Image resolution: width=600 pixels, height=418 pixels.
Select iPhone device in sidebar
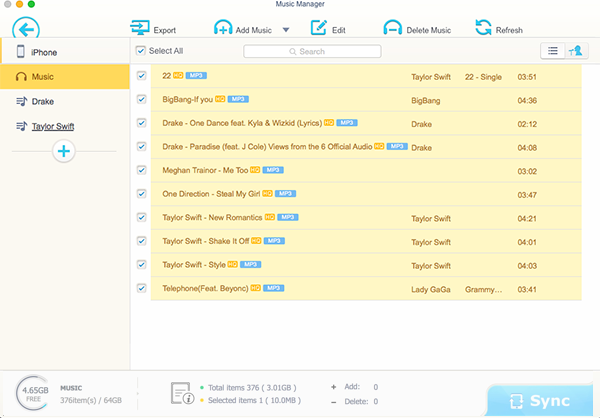pyautogui.click(x=45, y=50)
